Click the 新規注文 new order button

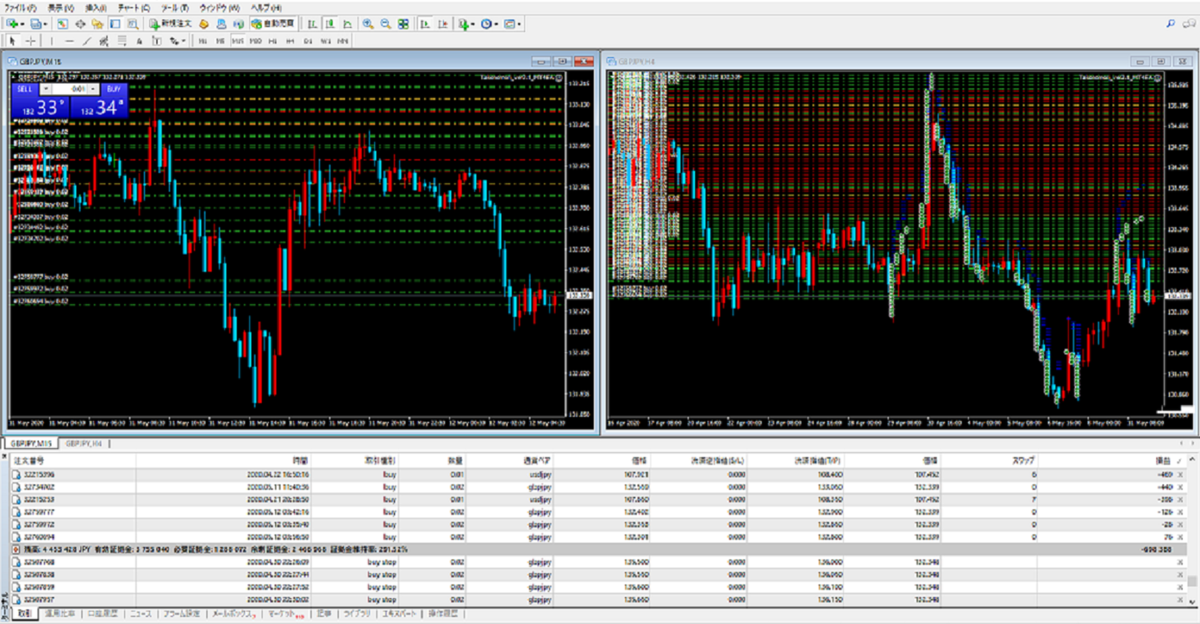pyautogui.click(x=171, y=22)
